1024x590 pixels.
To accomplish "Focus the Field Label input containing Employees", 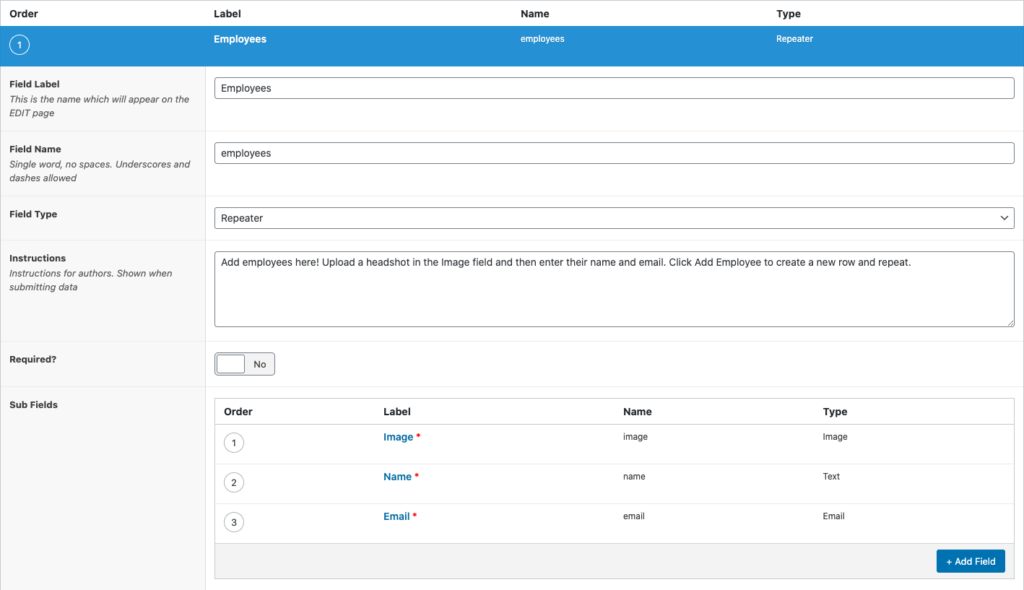I will pyautogui.click(x=614, y=88).
